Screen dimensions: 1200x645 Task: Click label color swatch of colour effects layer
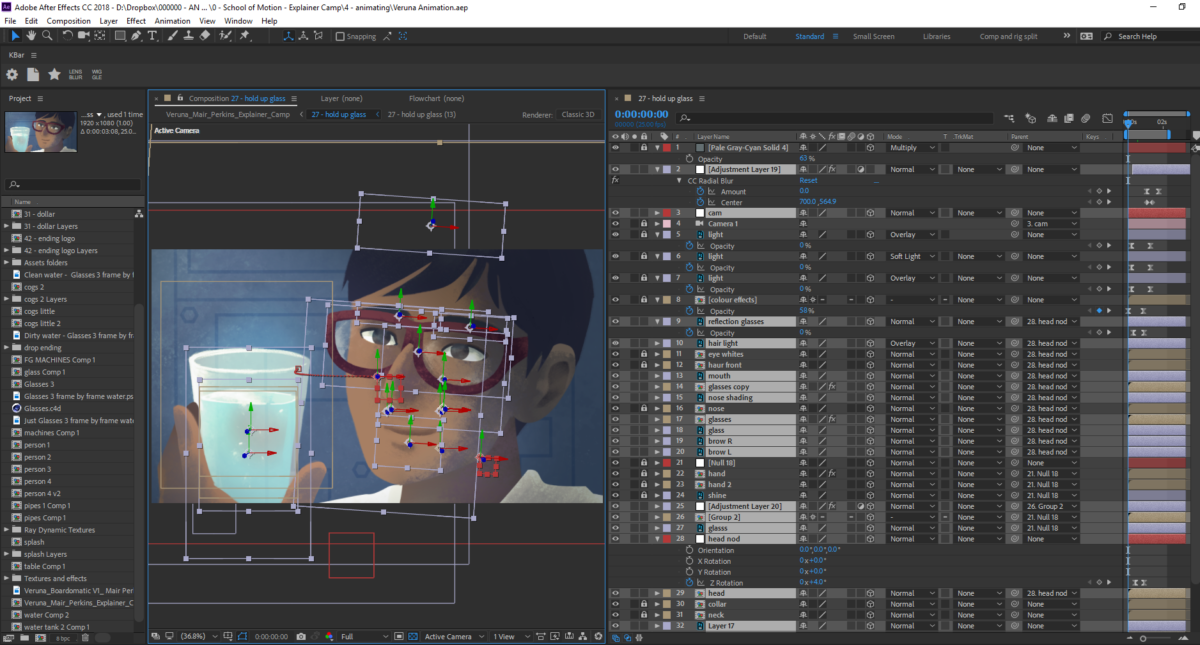click(667, 300)
